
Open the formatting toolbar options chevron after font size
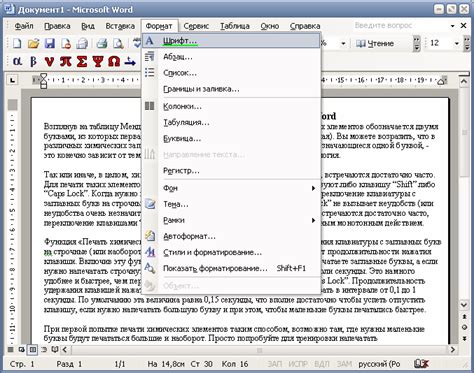[467, 44]
